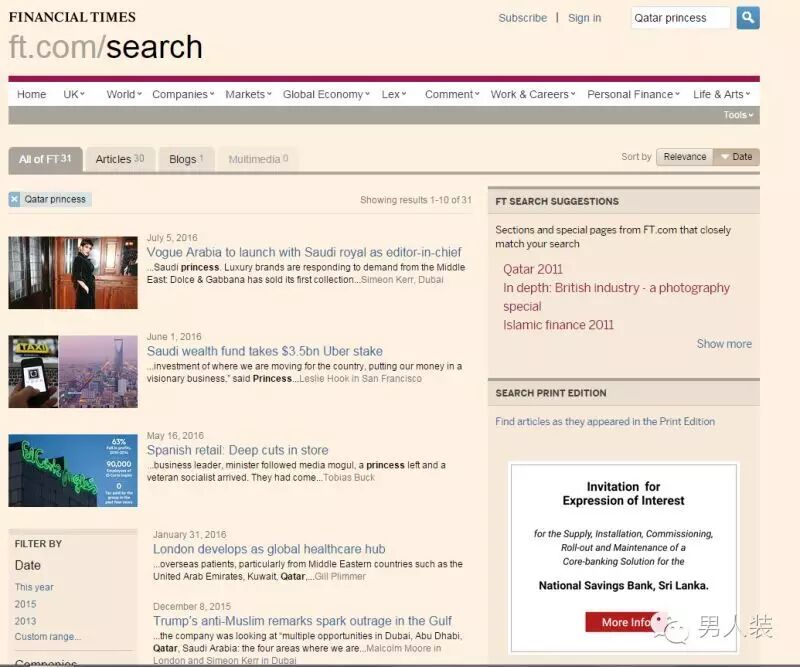Viewport: 800px width, 667px height.
Task: Open the Qatar 2011 suggestion
Action: (533, 269)
